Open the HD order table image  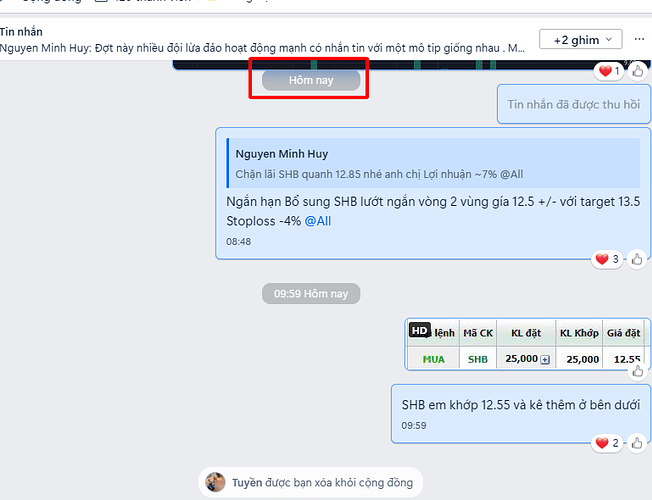(527, 344)
